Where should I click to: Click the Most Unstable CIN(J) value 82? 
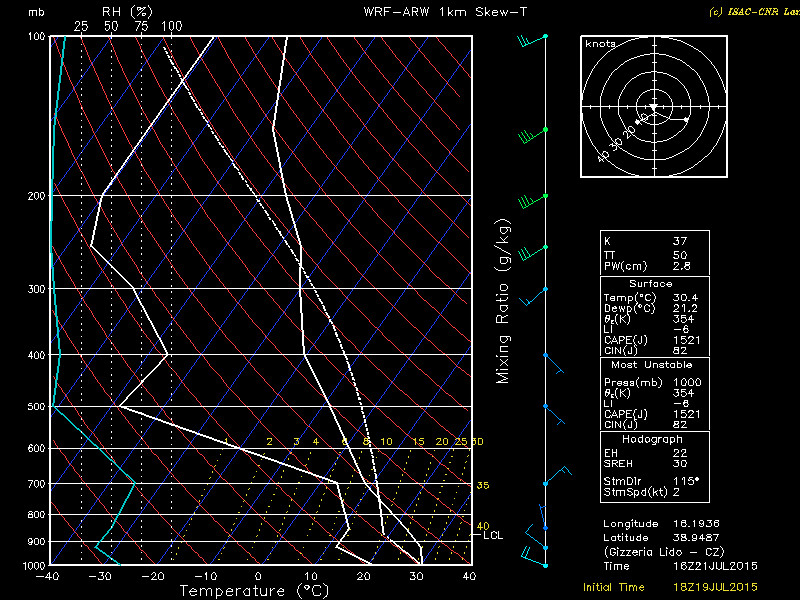coord(680,424)
